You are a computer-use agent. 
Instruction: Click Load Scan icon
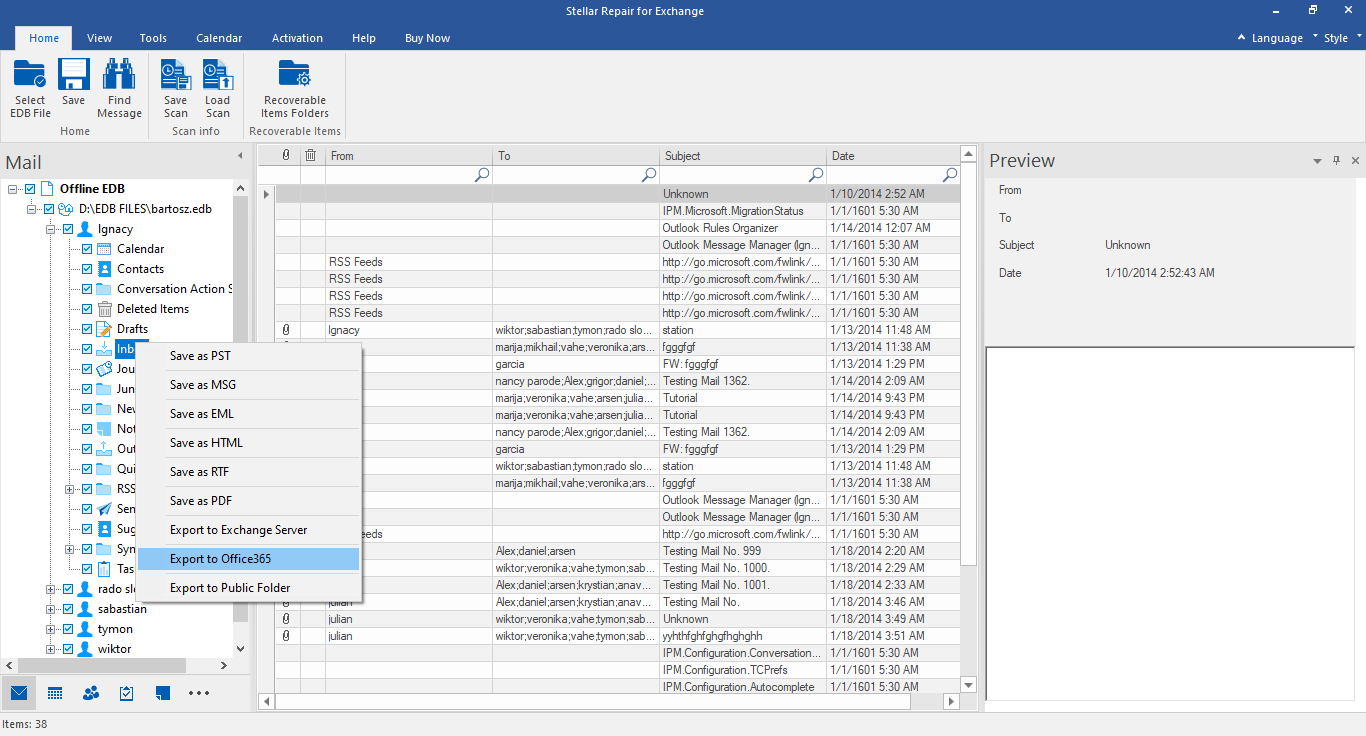tap(218, 89)
